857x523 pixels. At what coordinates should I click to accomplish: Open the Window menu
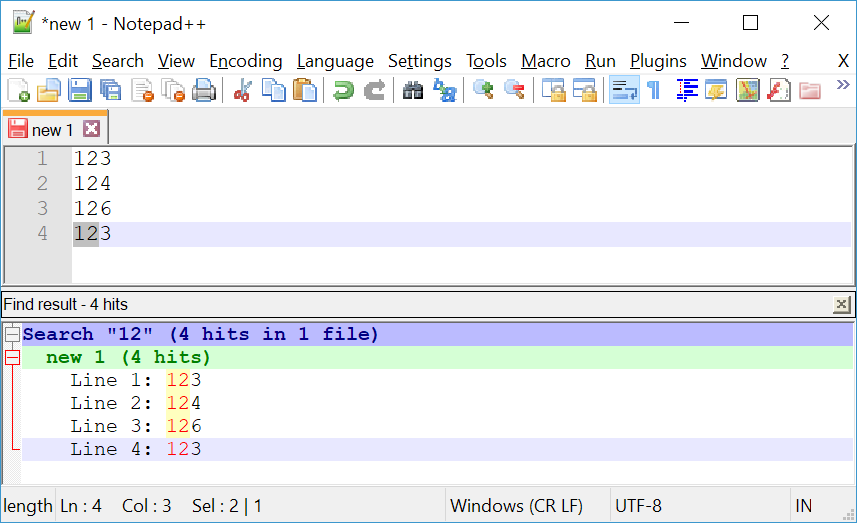[x=733, y=61]
